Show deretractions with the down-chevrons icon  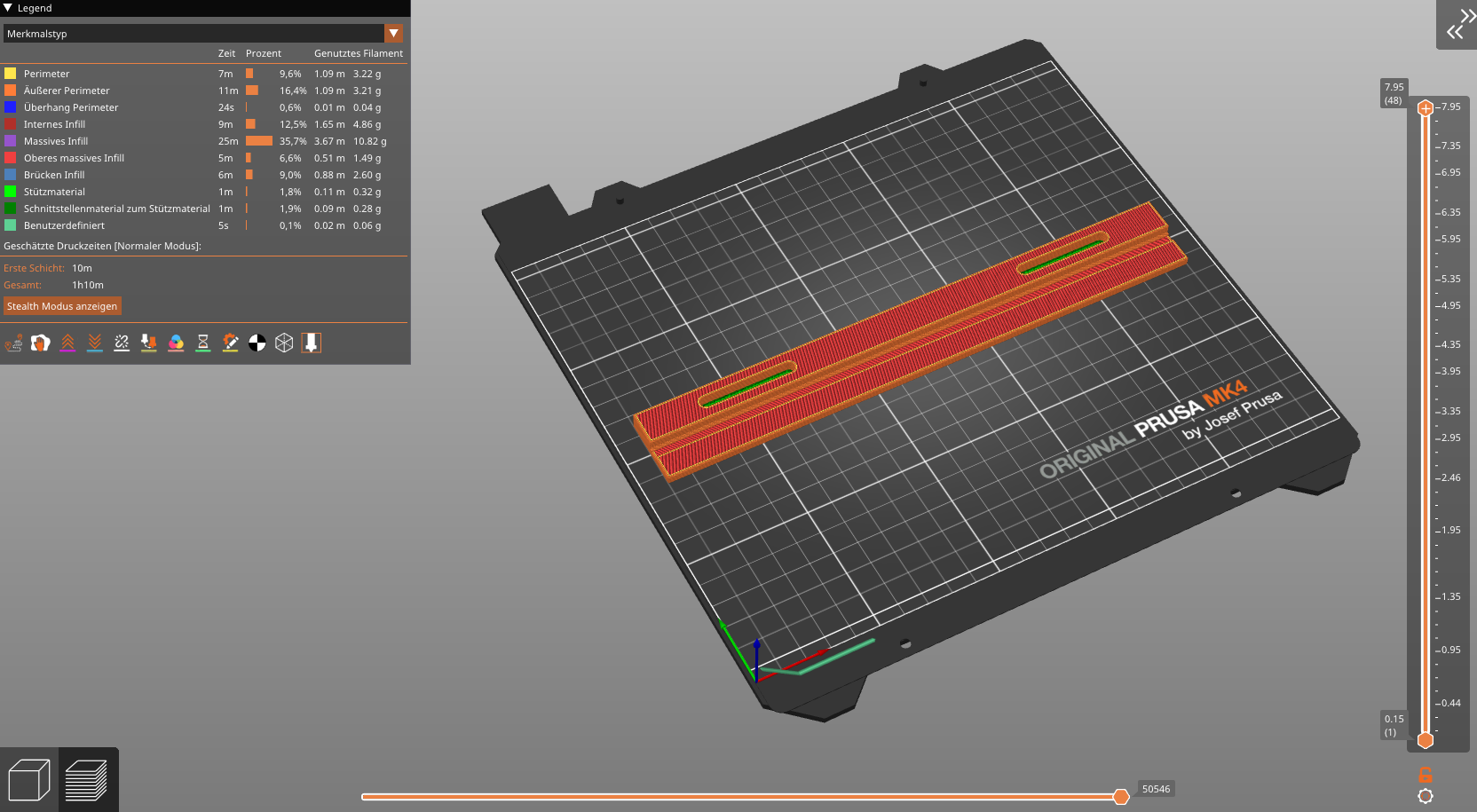(x=95, y=343)
